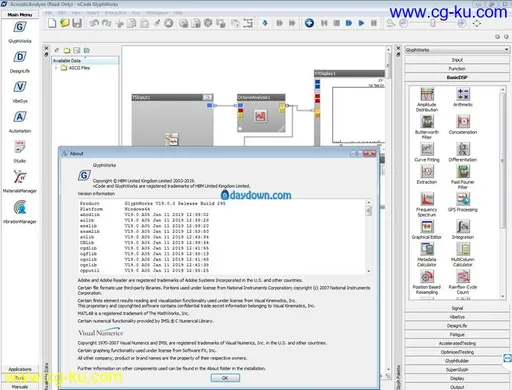The width and height of the screenshot is (512, 390).
Task: Select the Rainflow Cycle Count glyph
Action: click(463, 276)
